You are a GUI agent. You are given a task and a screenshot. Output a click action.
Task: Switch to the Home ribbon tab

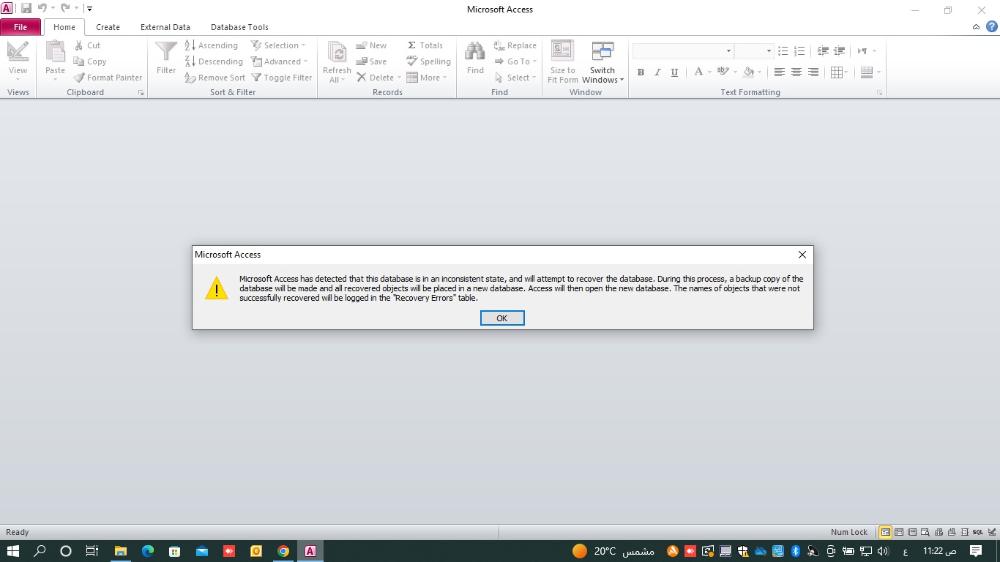pyautogui.click(x=64, y=27)
